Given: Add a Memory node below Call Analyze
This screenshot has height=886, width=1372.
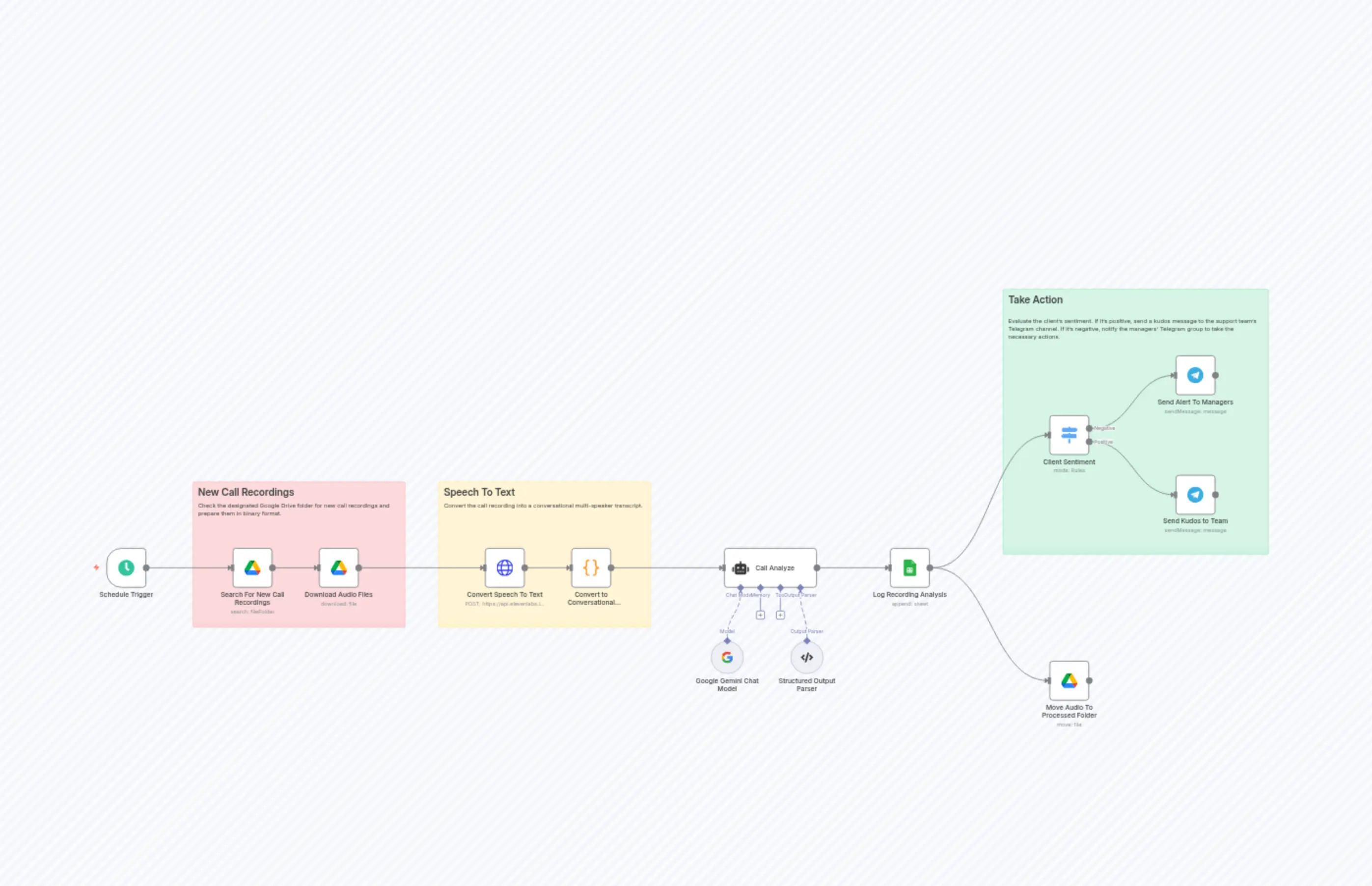Looking at the screenshot, I should 761,615.
